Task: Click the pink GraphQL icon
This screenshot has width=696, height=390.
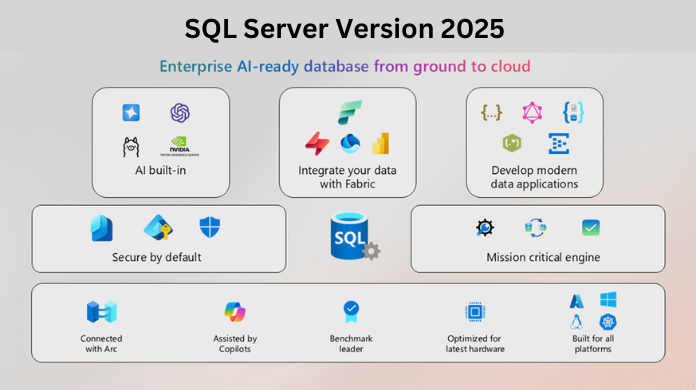Action: [x=532, y=112]
